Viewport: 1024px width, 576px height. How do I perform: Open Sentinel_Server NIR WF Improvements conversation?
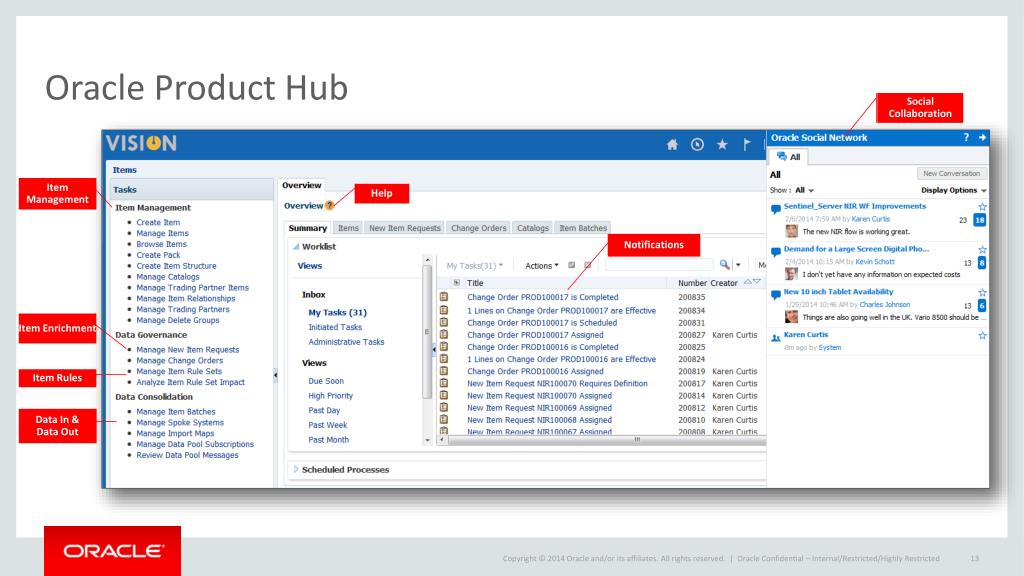click(854, 206)
